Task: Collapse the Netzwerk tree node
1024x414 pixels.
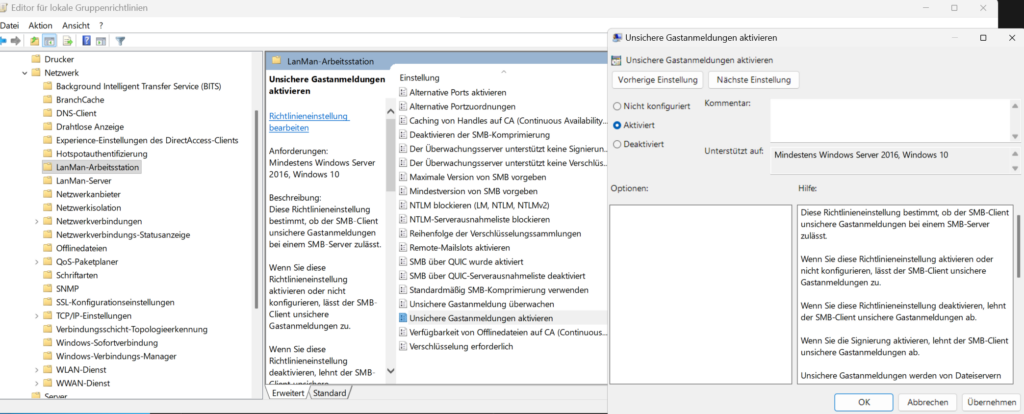Action: 23,73
